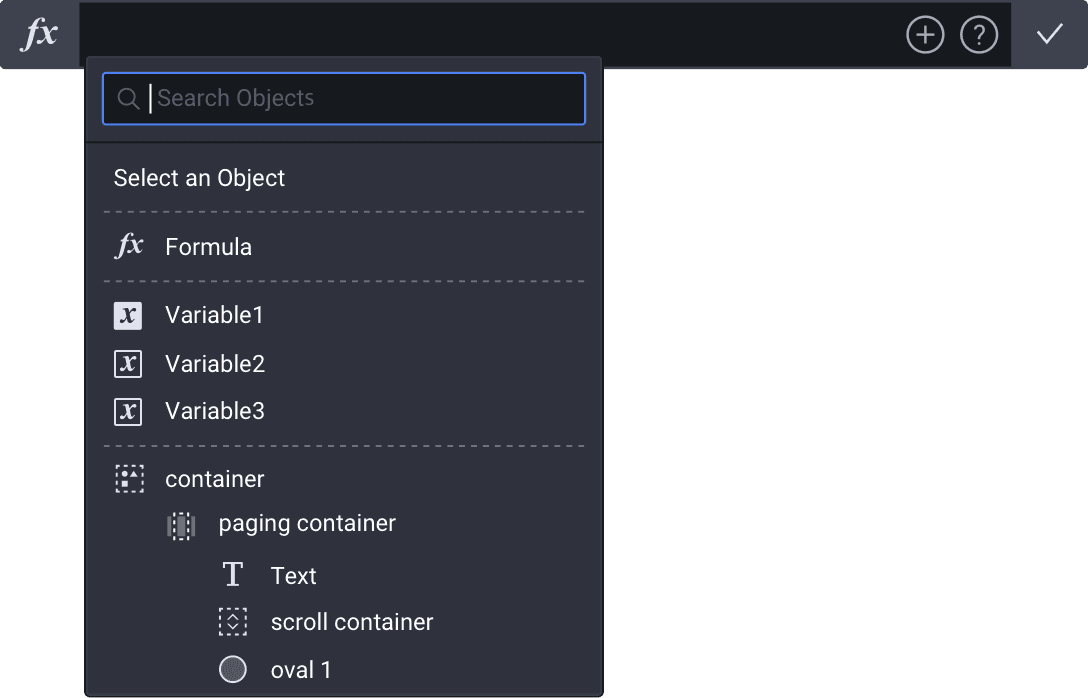Click the search magnifier icon
This screenshot has height=698, width=1088.
[x=128, y=98]
